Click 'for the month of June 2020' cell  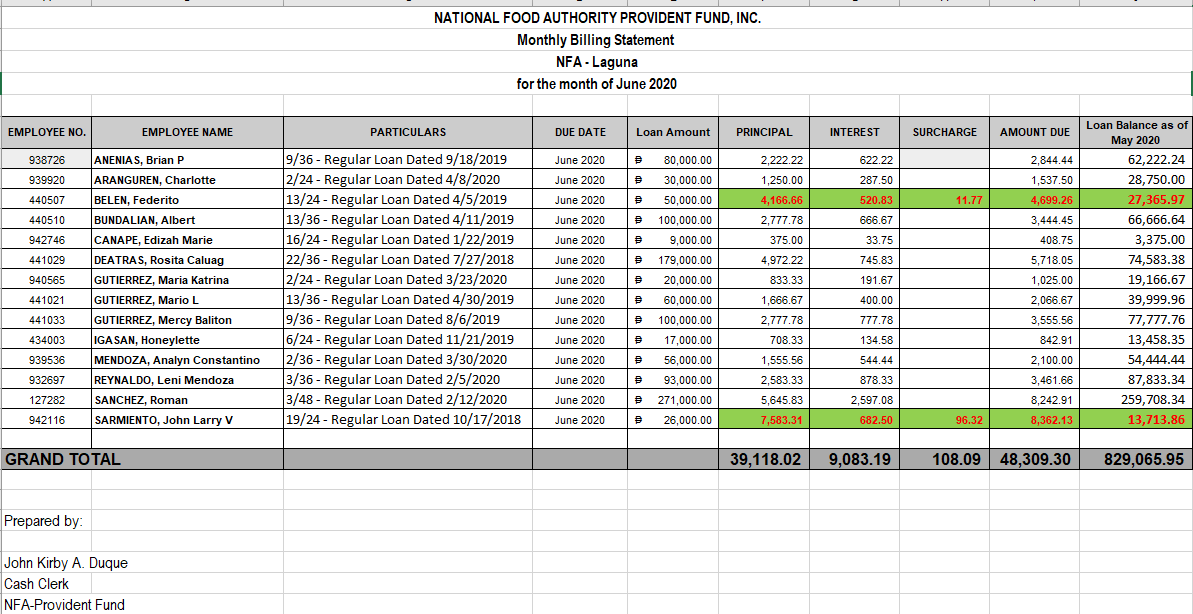596,84
